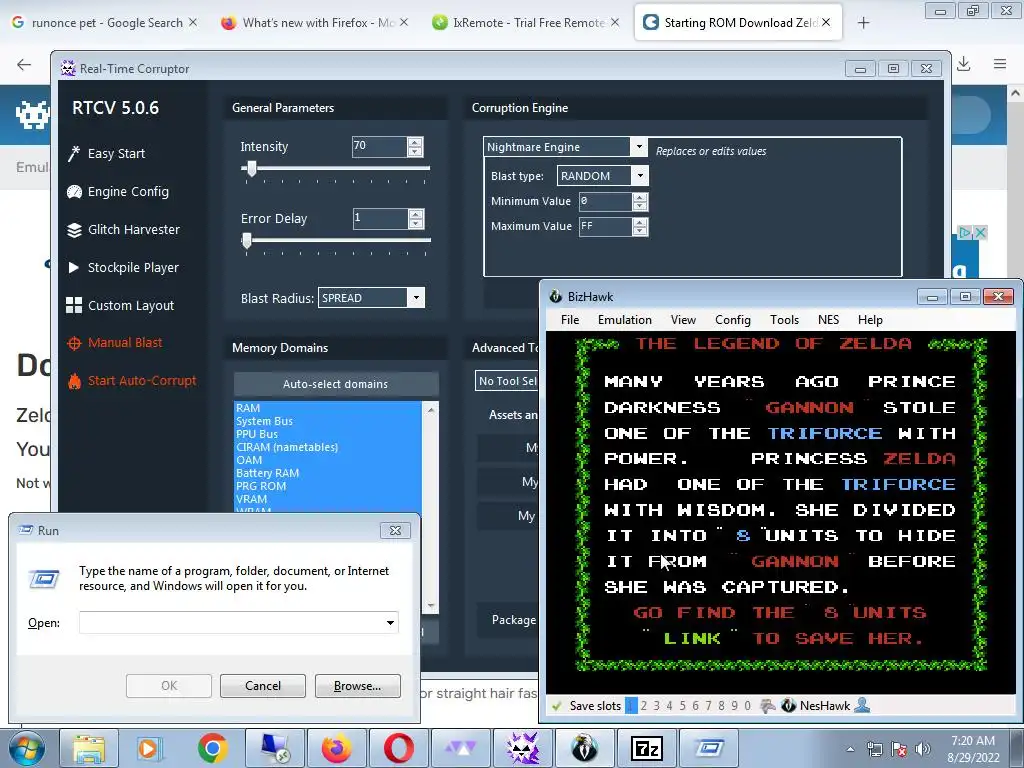Click Intensity numeric field showing 70
The width and height of the screenshot is (1024, 768).
(x=379, y=146)
